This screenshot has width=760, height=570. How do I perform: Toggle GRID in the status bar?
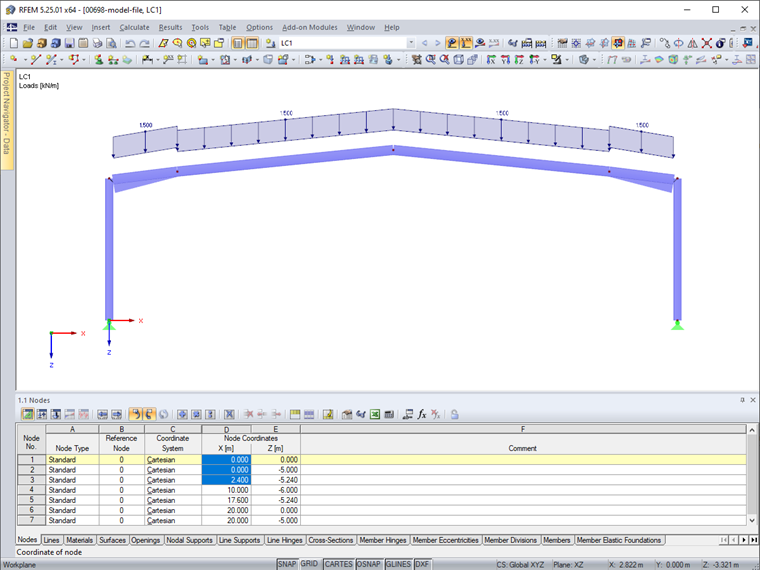309,564
